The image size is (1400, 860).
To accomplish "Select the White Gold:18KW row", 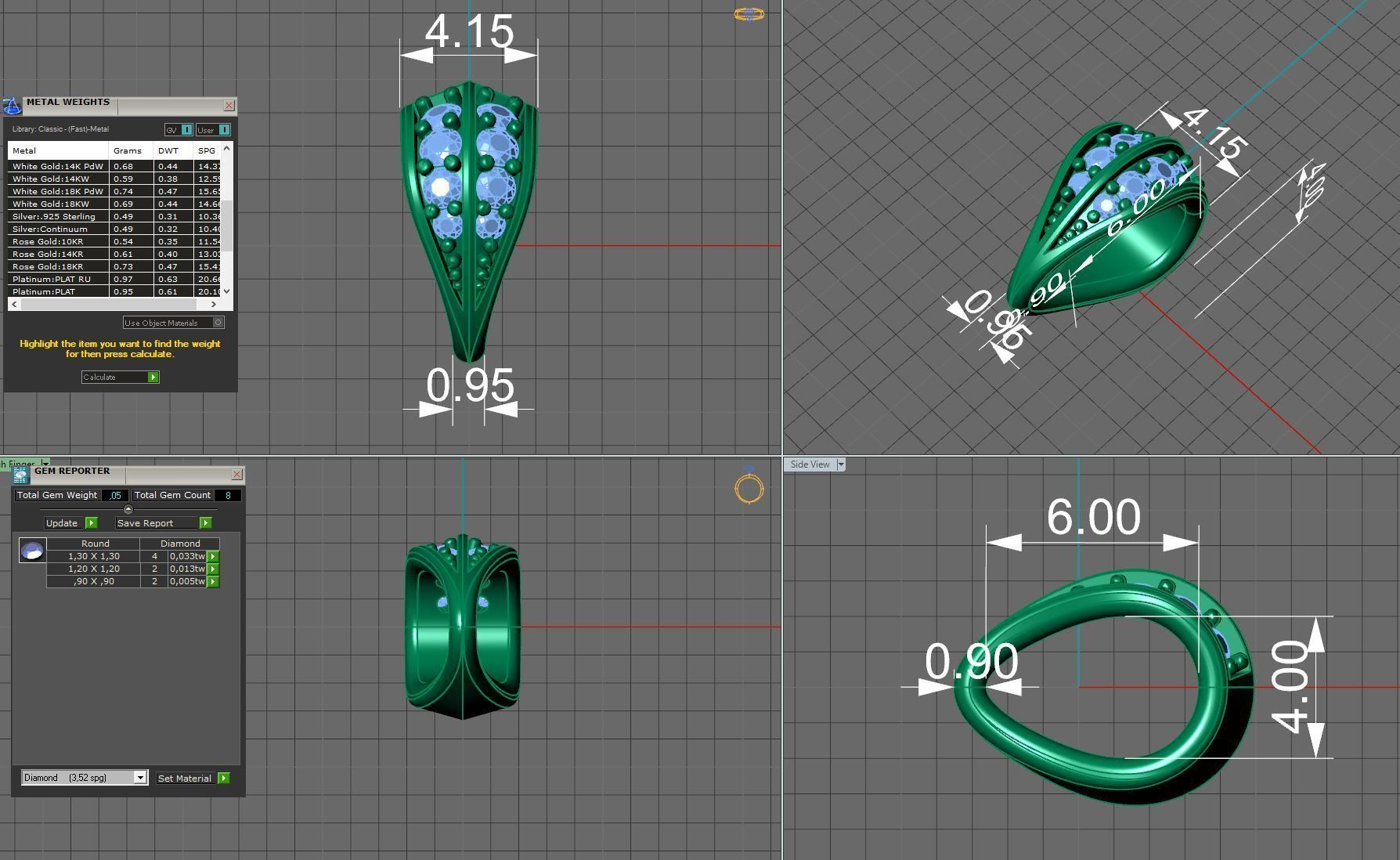I will (114, 204).
